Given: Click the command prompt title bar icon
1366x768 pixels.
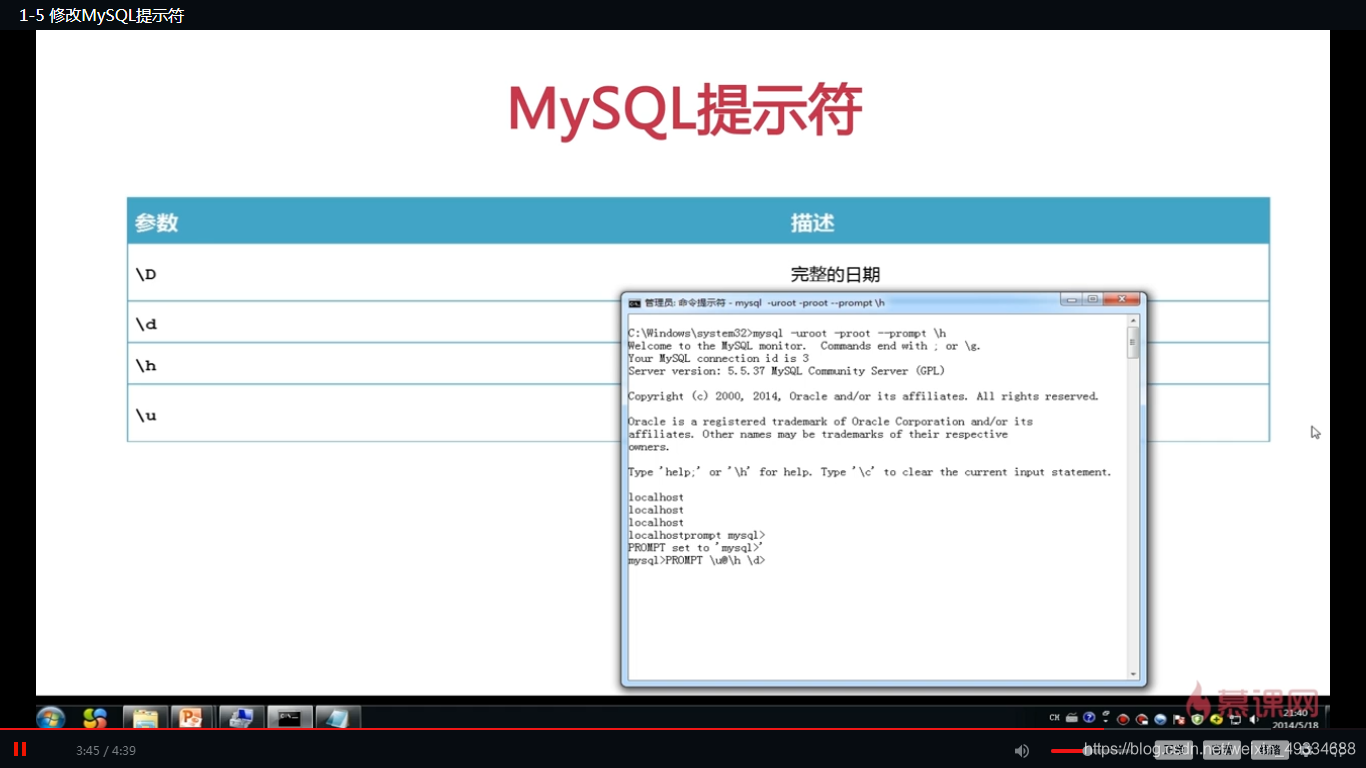Looking at the screenshot, I should (634, 302).
